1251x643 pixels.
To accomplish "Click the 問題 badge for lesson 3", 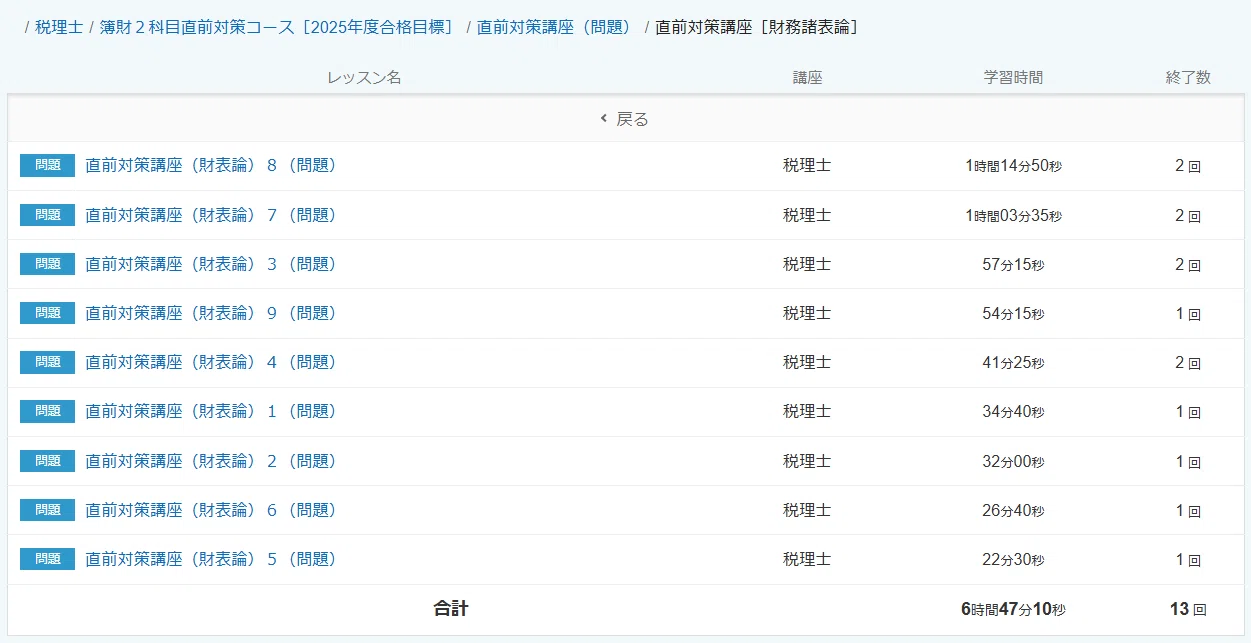I will click(47, 263).
